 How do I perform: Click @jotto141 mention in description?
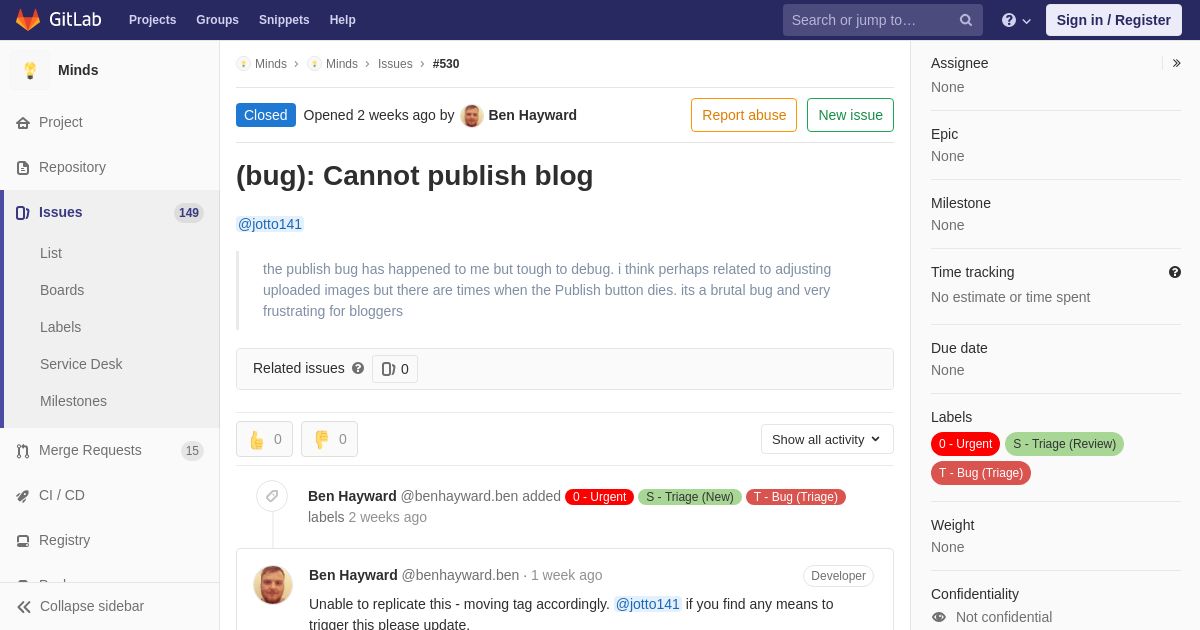(x=270, y=224)
